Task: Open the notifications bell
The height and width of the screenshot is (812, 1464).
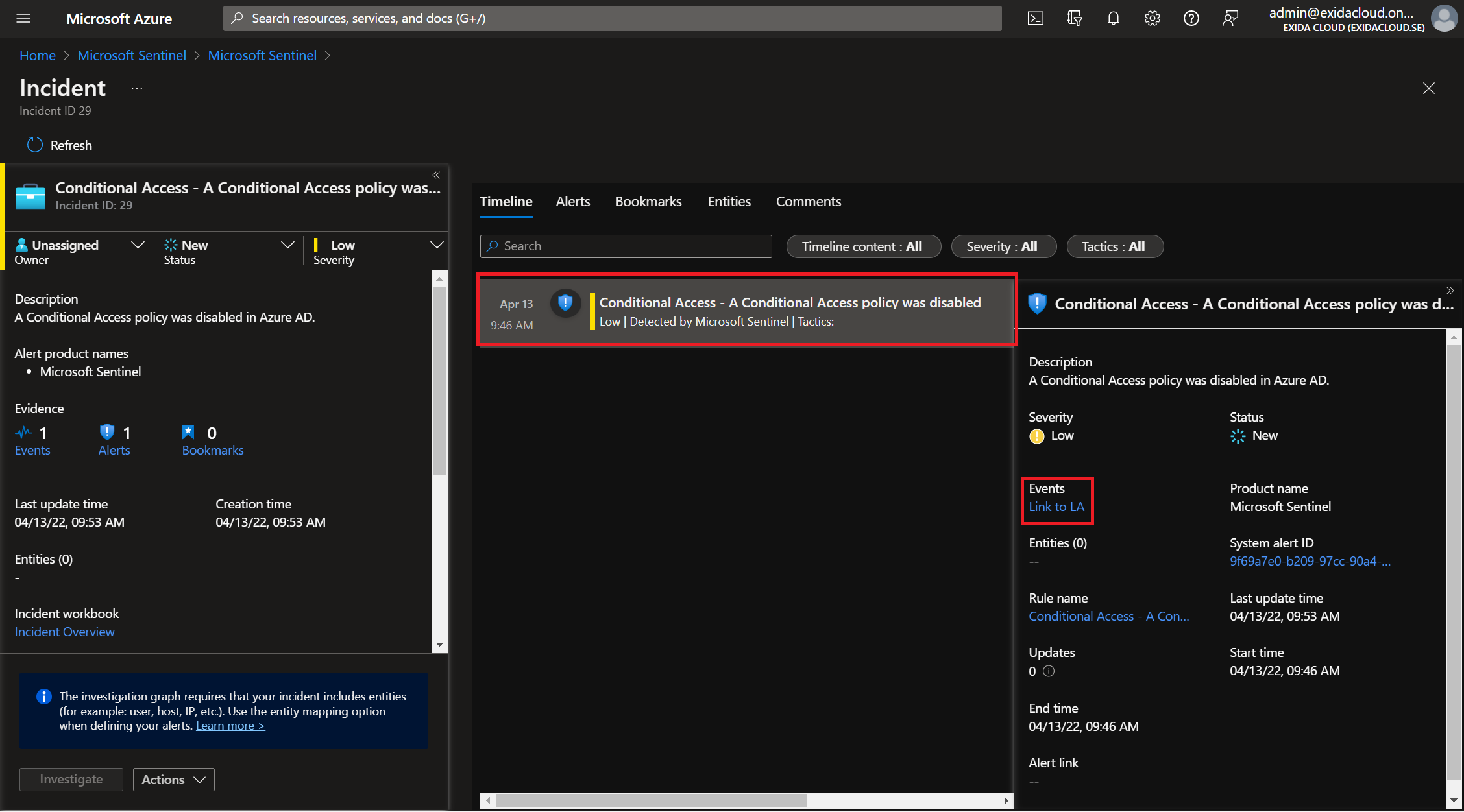Action: point(1114,18)
